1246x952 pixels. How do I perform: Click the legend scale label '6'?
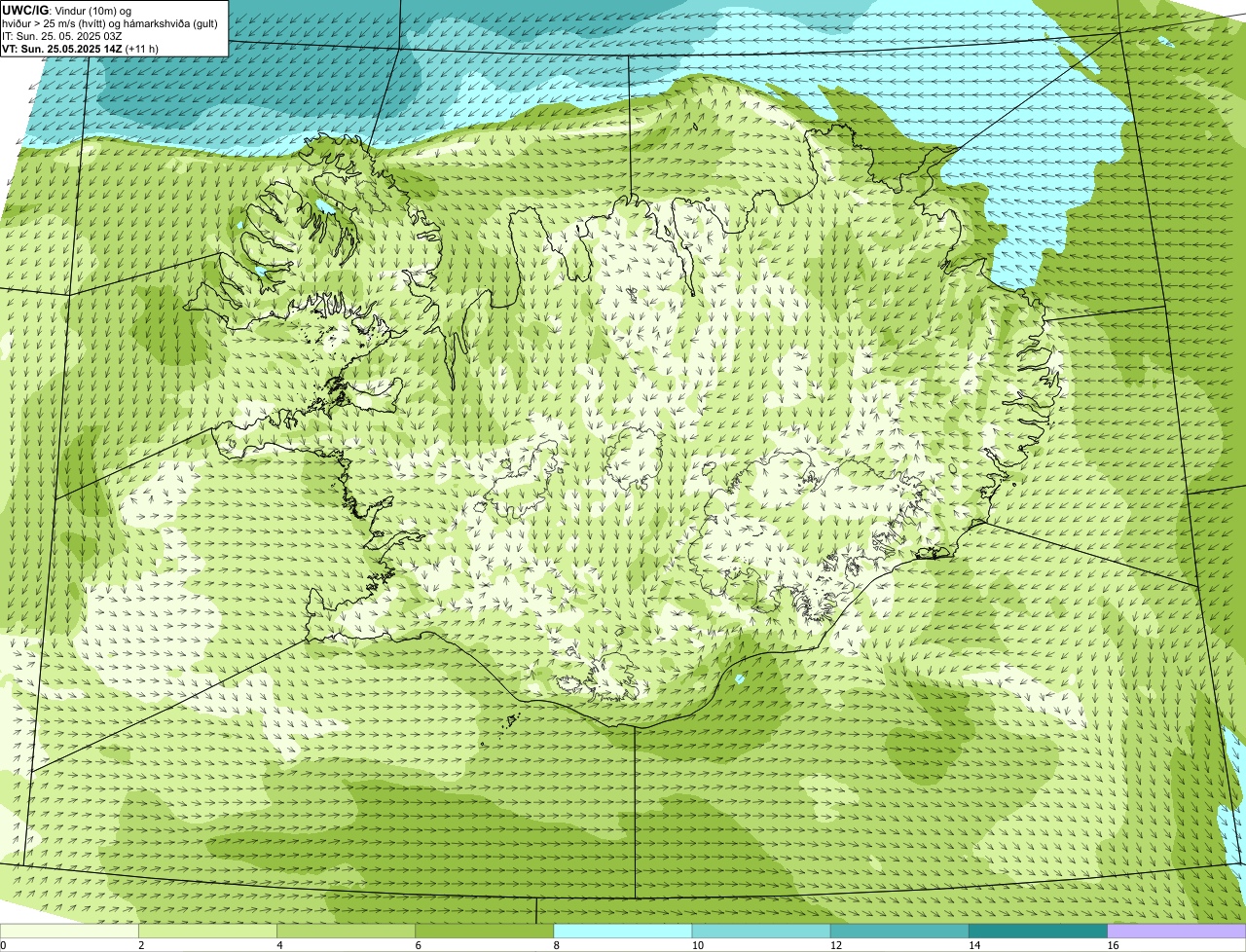(x=418, y=945)
